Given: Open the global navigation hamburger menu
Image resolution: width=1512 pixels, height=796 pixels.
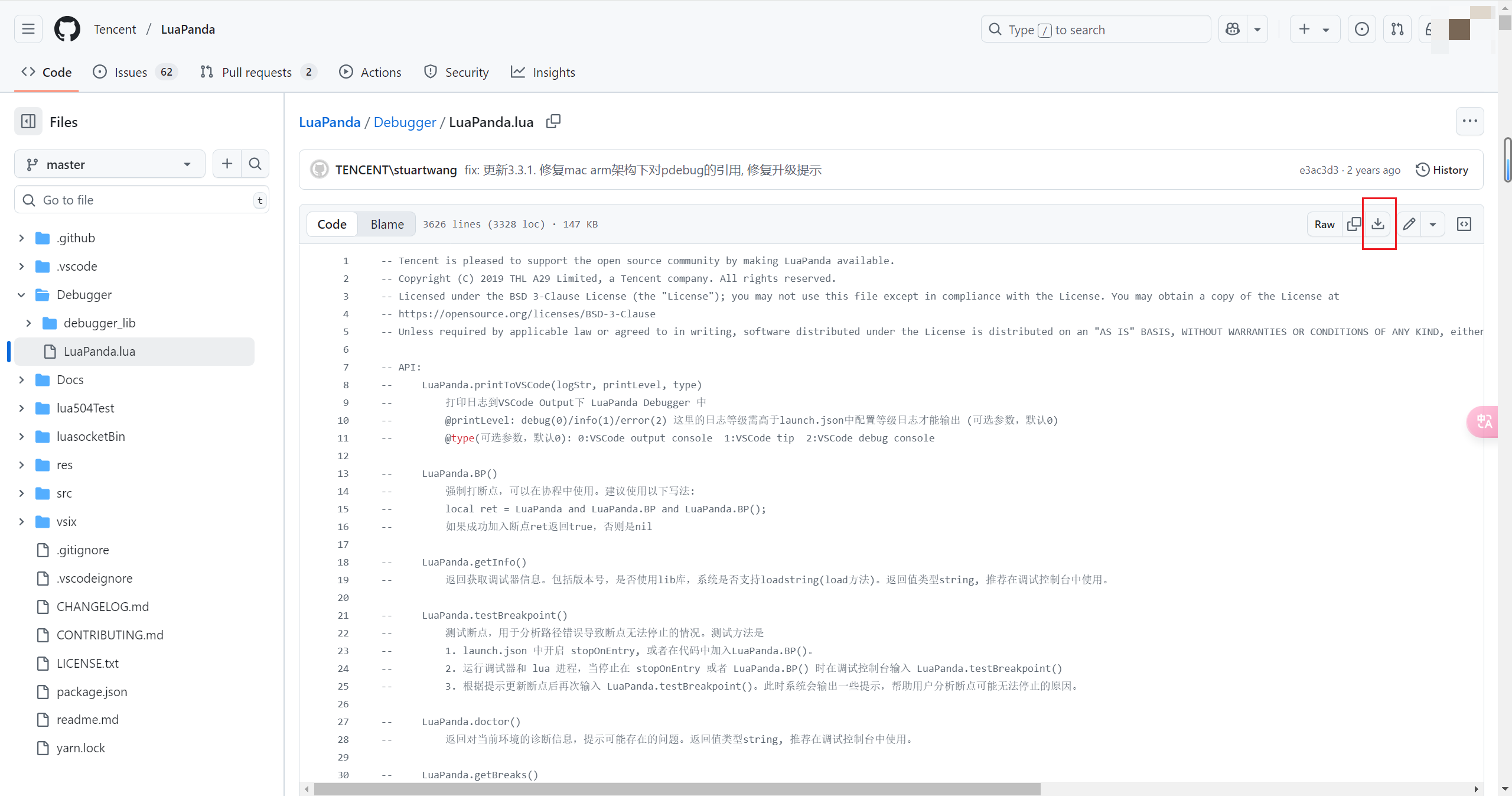Looking at the screenshot, I should click(28, 29).
